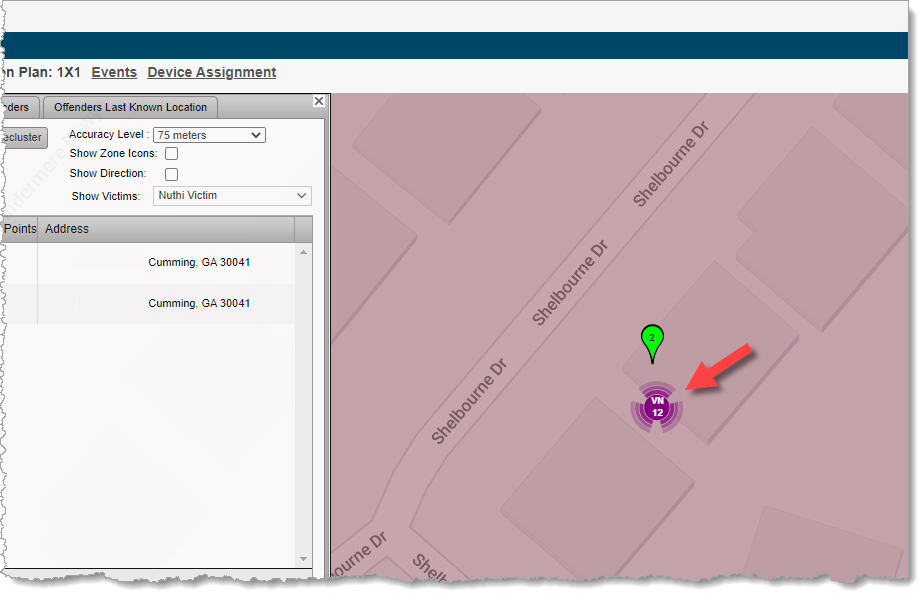Select the first Cumming, GA 30041 row
Screen dimensions: 924x598
tap(199, 263)
